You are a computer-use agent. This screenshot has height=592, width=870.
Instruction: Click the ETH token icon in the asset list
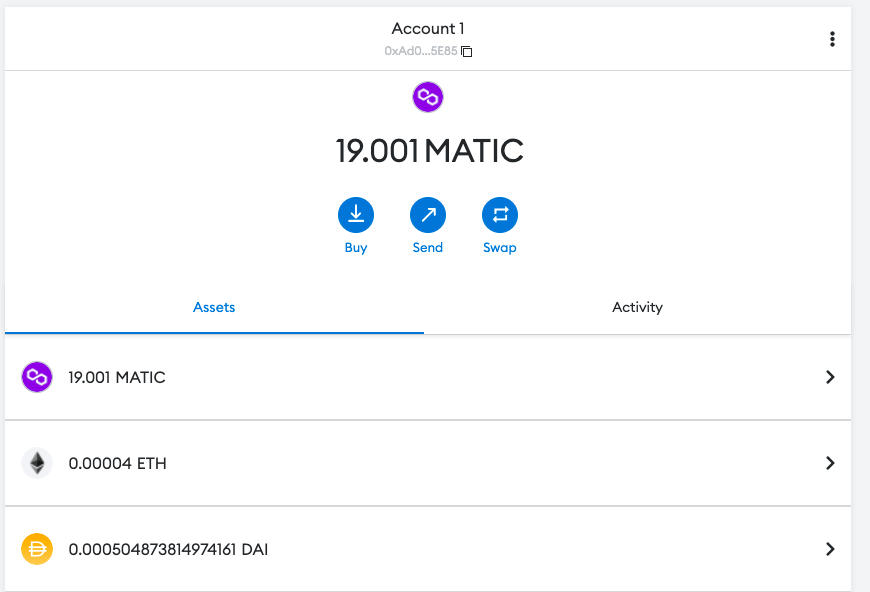coord(37,463)
